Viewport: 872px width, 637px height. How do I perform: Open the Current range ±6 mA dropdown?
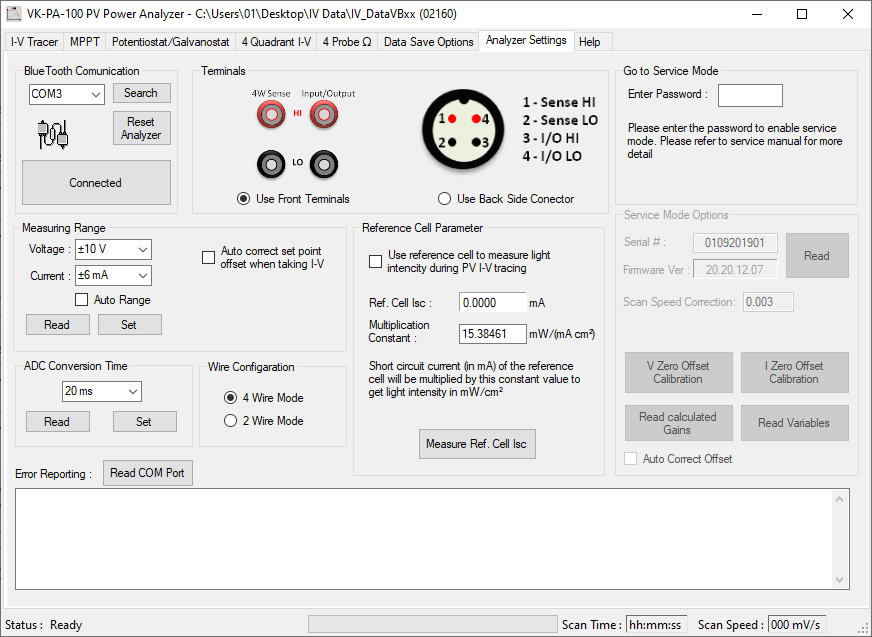click(113, 275)
